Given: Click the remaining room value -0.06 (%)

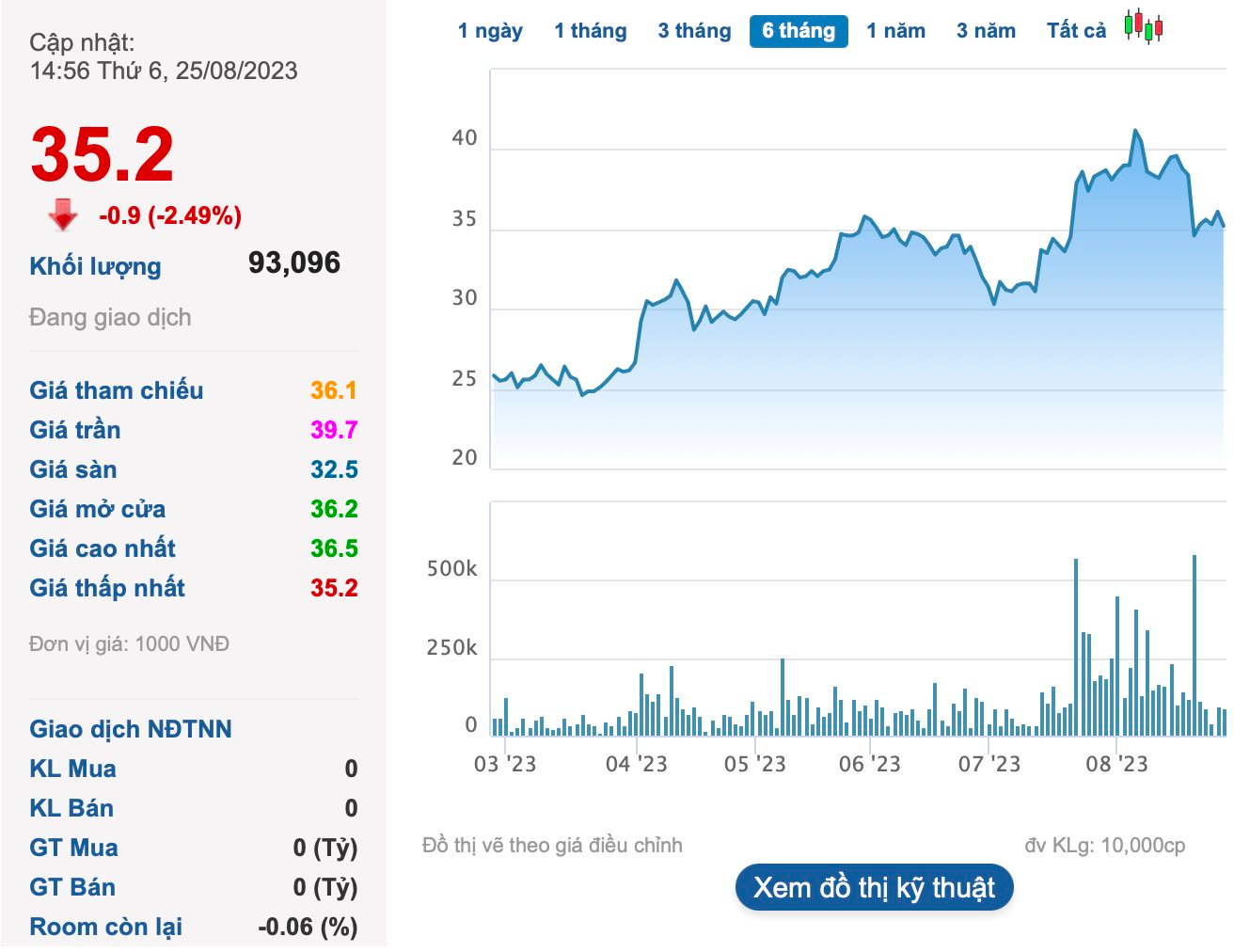Looking at the screenshot, I should tap(308, 927).
